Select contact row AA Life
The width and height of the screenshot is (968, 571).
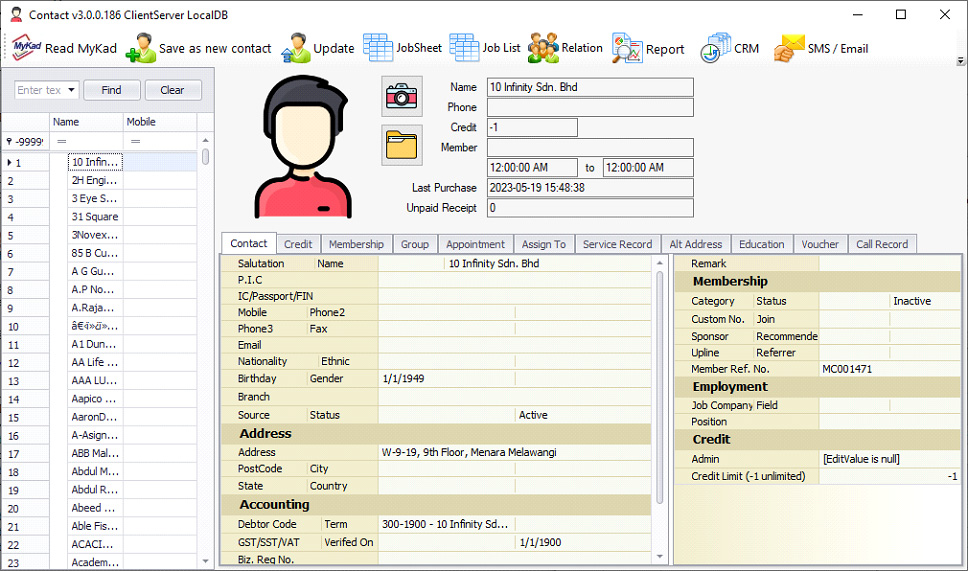pyautogui.click(x=95, y=362)
